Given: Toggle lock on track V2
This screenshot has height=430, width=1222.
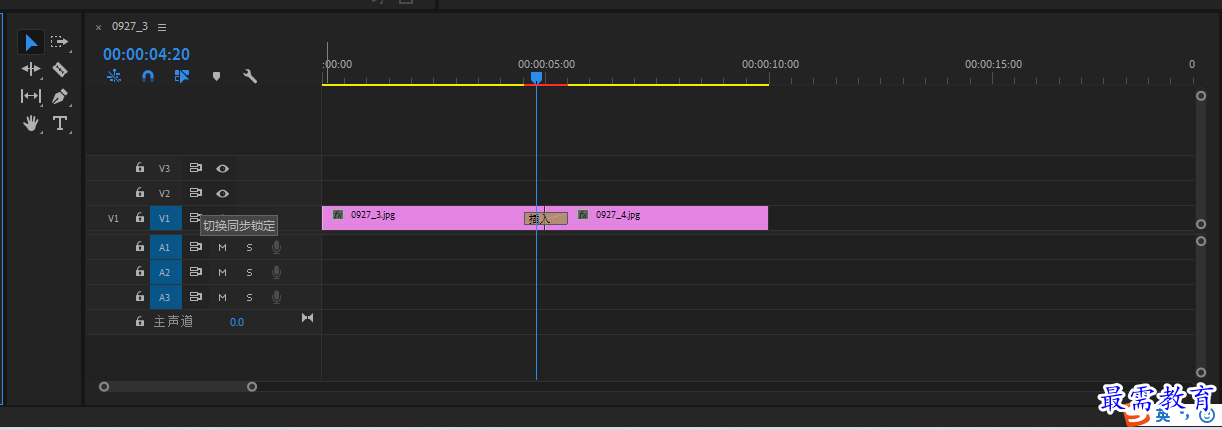Looking at the screenshot, I should (x=140, y=193).
